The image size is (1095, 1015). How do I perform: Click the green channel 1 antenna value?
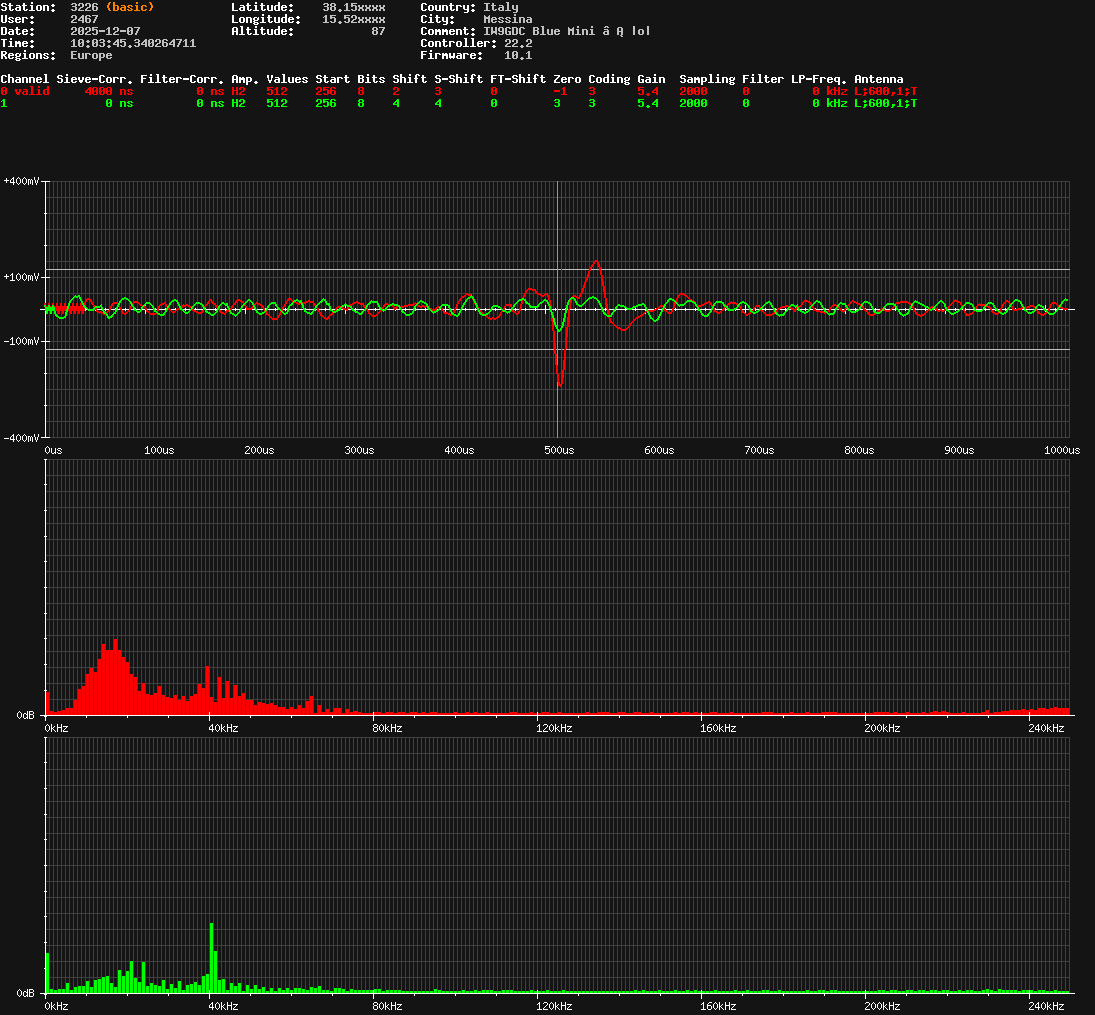click(x=885, y=103)
